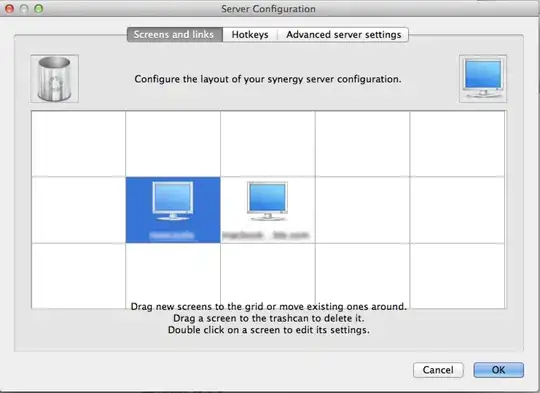Click the 'Configure the layout' instruction text
The image size is (540, 393).
click(x=268, y=79)
